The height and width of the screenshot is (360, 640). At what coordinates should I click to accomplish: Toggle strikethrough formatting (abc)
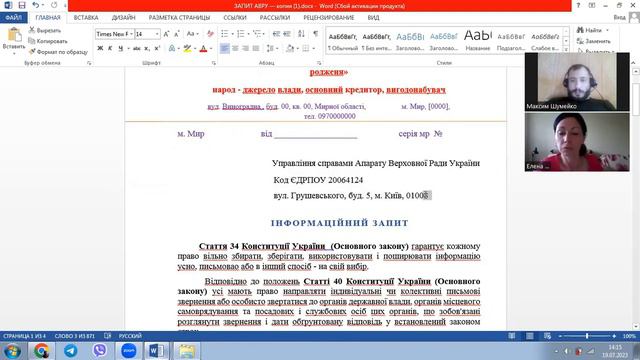click(x=137, y=49)
